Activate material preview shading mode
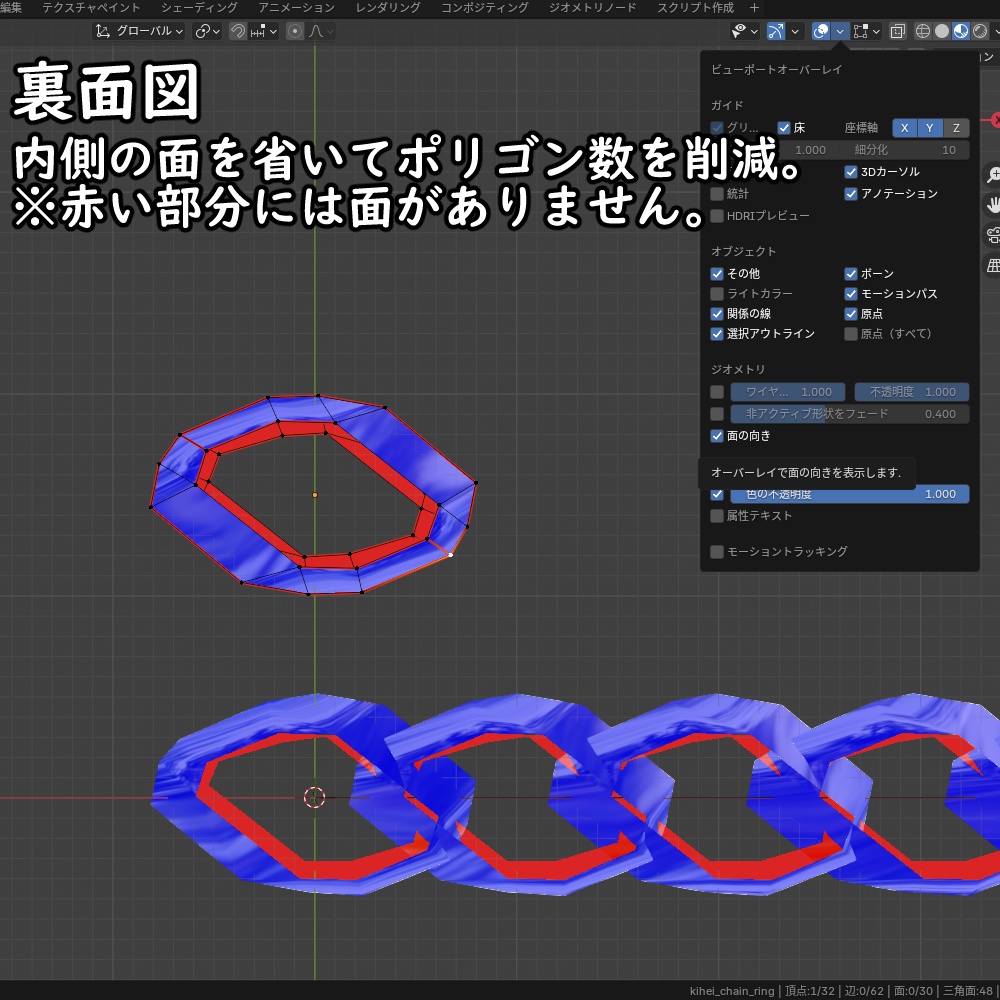Viewport: 1000px width, 1000px height. pos(960,31)
